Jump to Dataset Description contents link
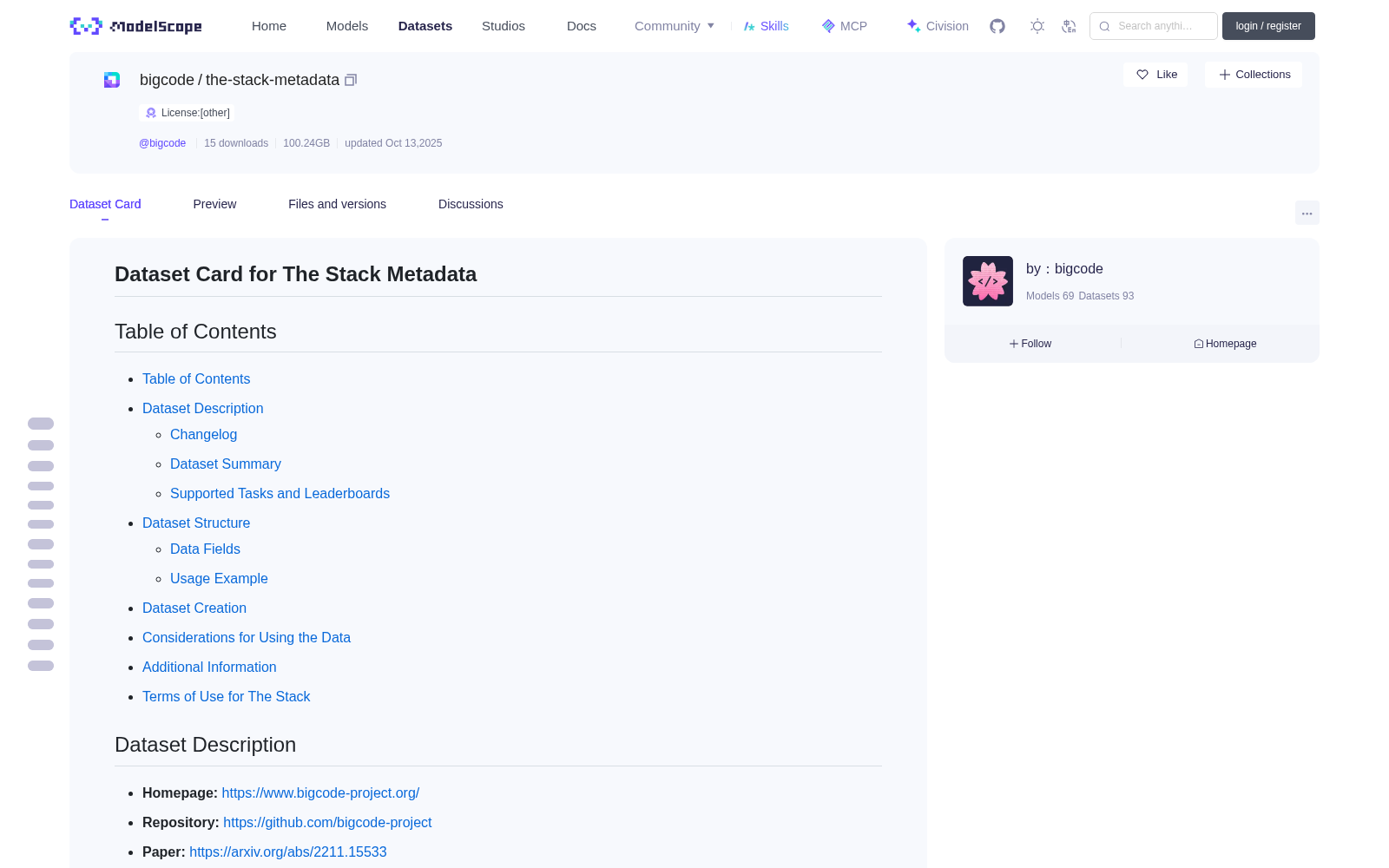The height and width of the screenshot is (868, 1389). coord(202,408)
